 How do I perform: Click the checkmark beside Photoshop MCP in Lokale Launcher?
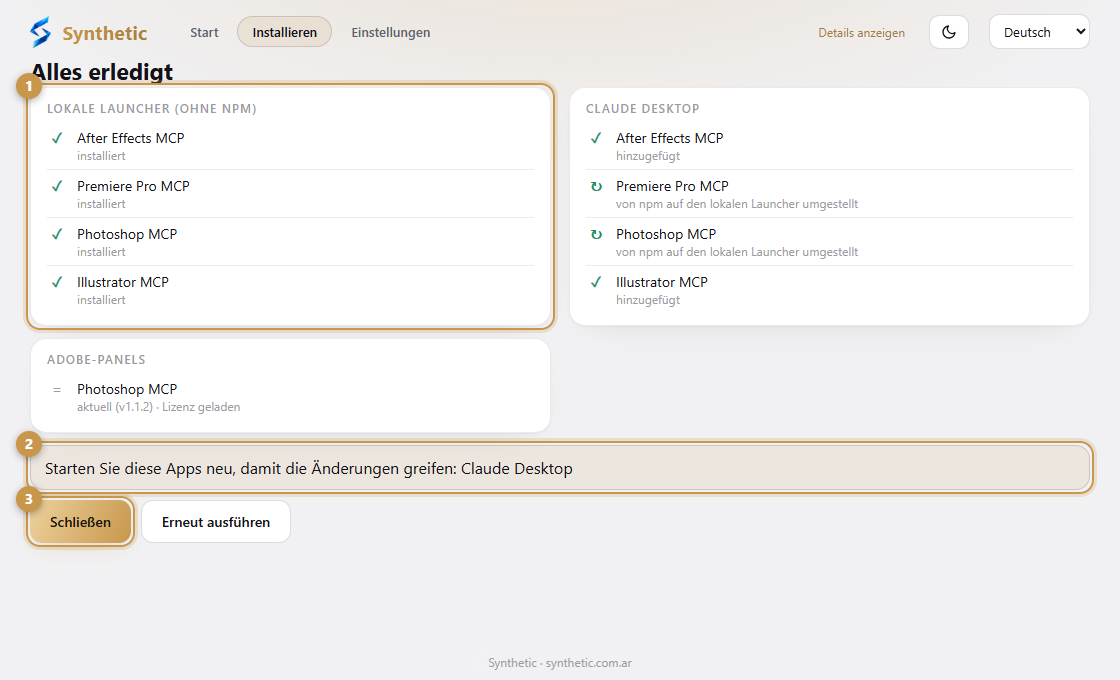click(x=57, y=234)
